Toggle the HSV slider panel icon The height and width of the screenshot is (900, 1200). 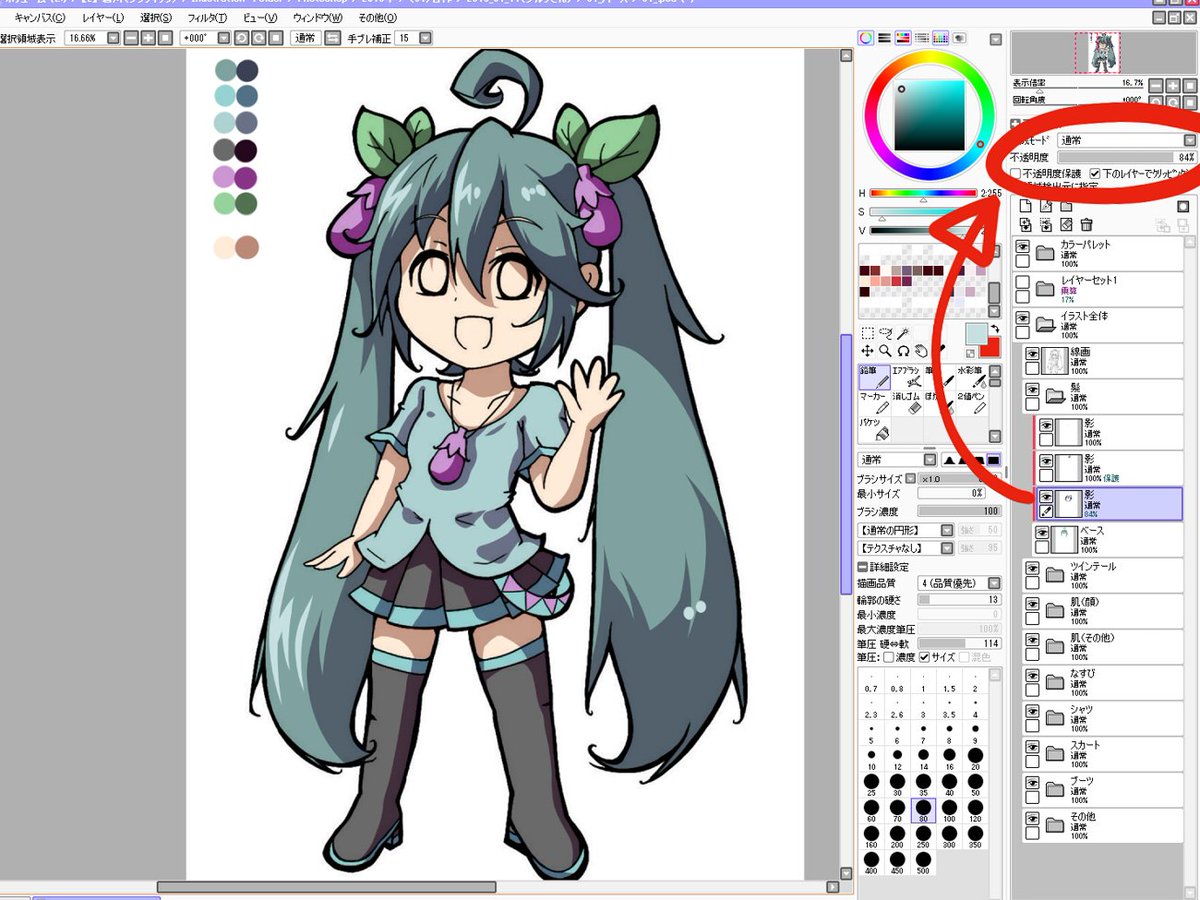[903, 38]
